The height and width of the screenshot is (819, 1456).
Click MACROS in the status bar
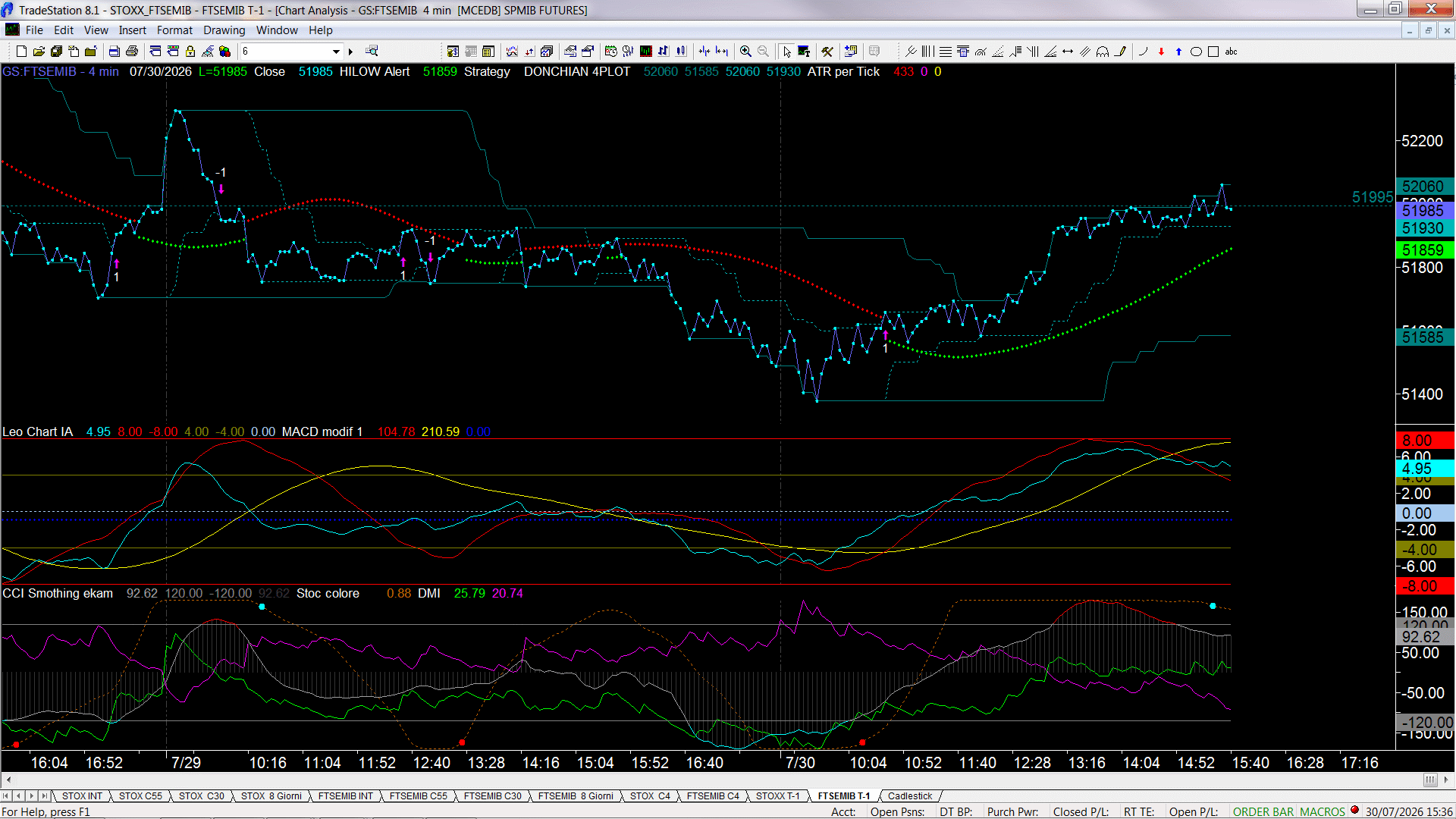[x=1323, y=812]
